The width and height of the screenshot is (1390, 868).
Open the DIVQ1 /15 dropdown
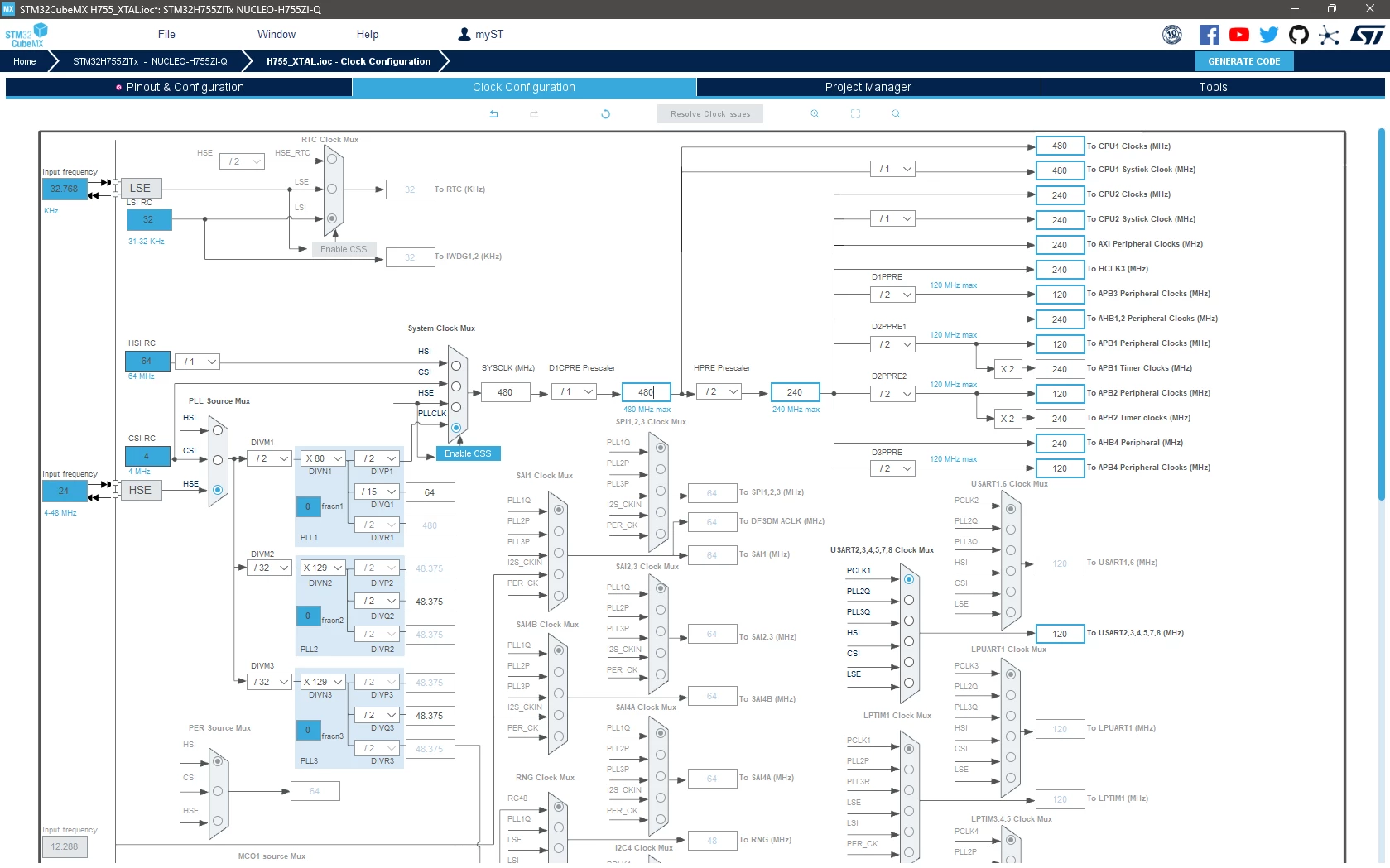(378, 492)
